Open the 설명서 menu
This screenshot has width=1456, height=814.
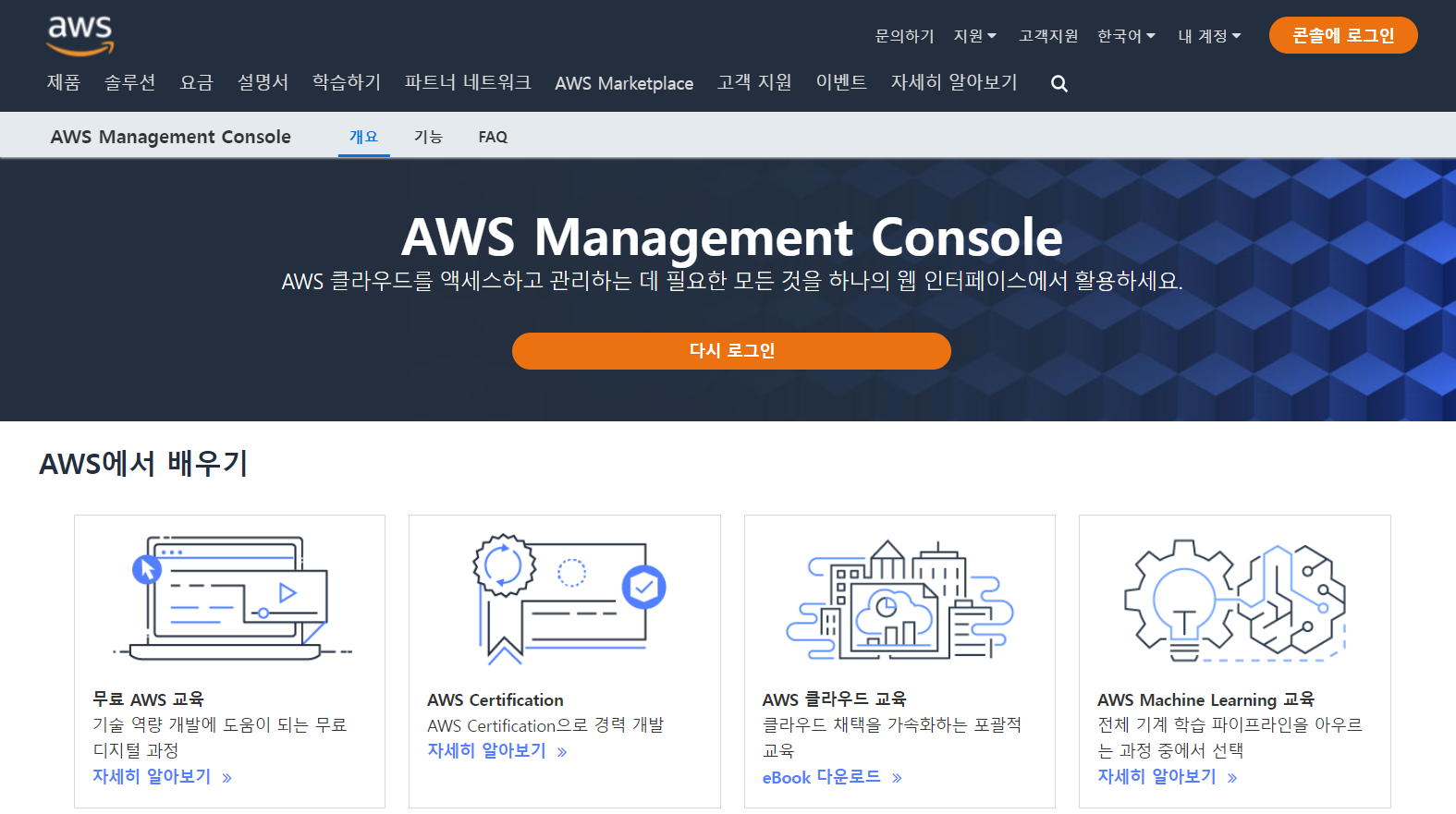(x=263, y=82)
